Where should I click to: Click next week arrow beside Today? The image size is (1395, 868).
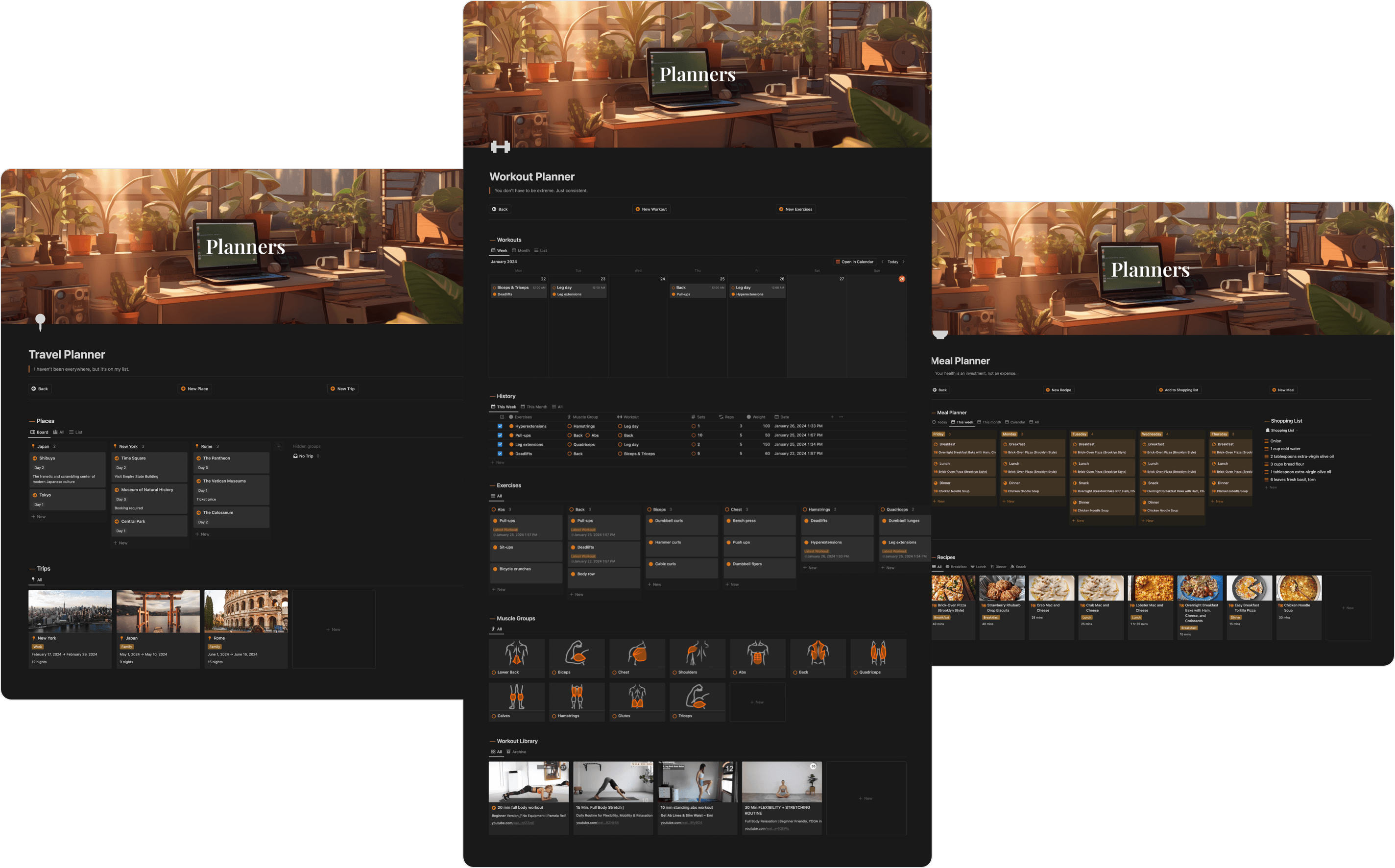904,262
